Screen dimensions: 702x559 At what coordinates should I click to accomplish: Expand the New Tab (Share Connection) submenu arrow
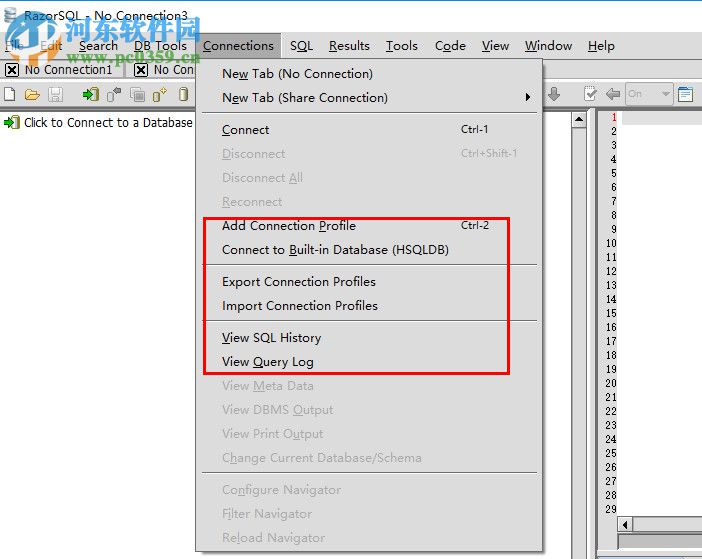pos(528,97)
